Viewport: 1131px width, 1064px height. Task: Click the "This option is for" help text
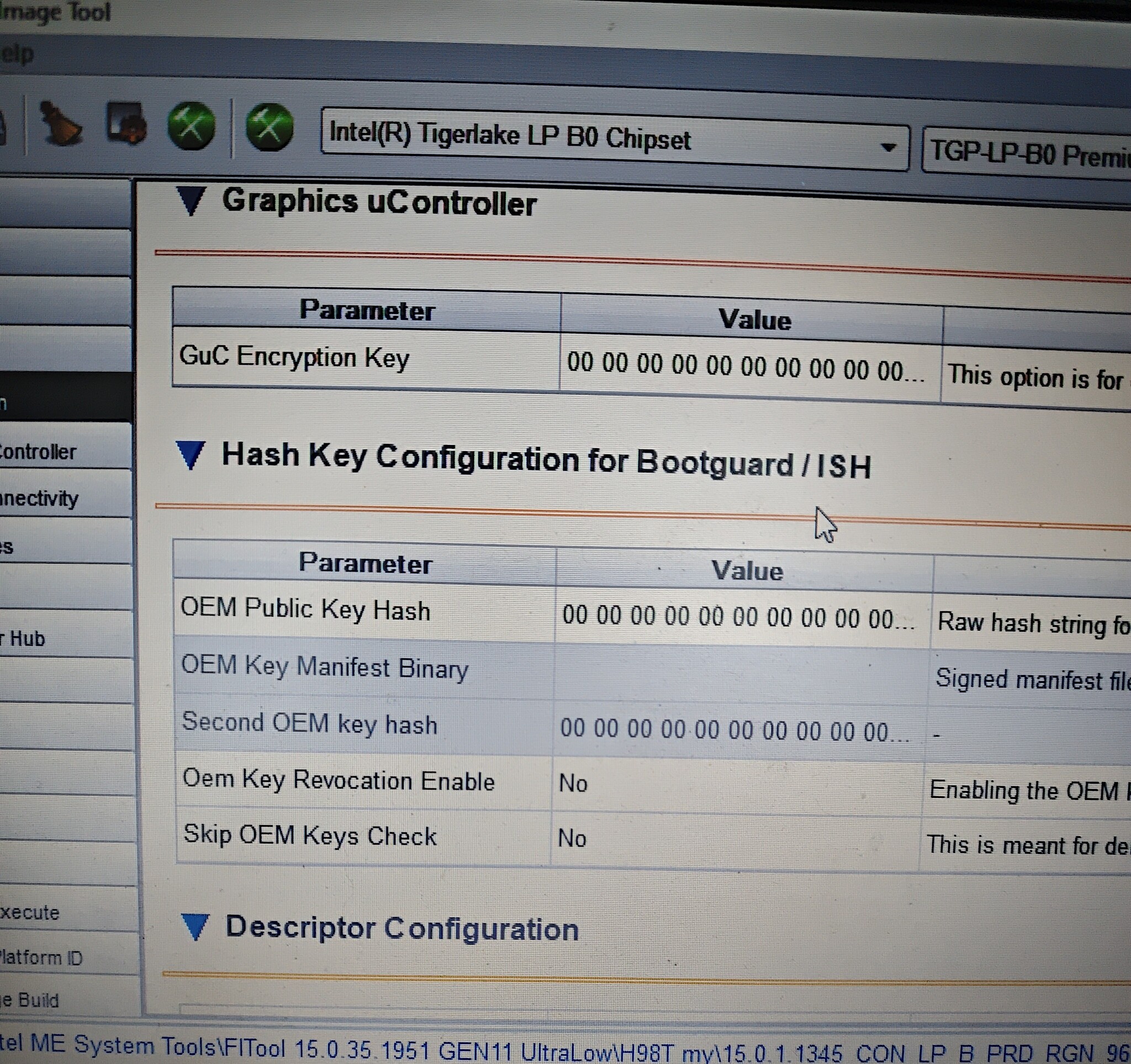1037,378
